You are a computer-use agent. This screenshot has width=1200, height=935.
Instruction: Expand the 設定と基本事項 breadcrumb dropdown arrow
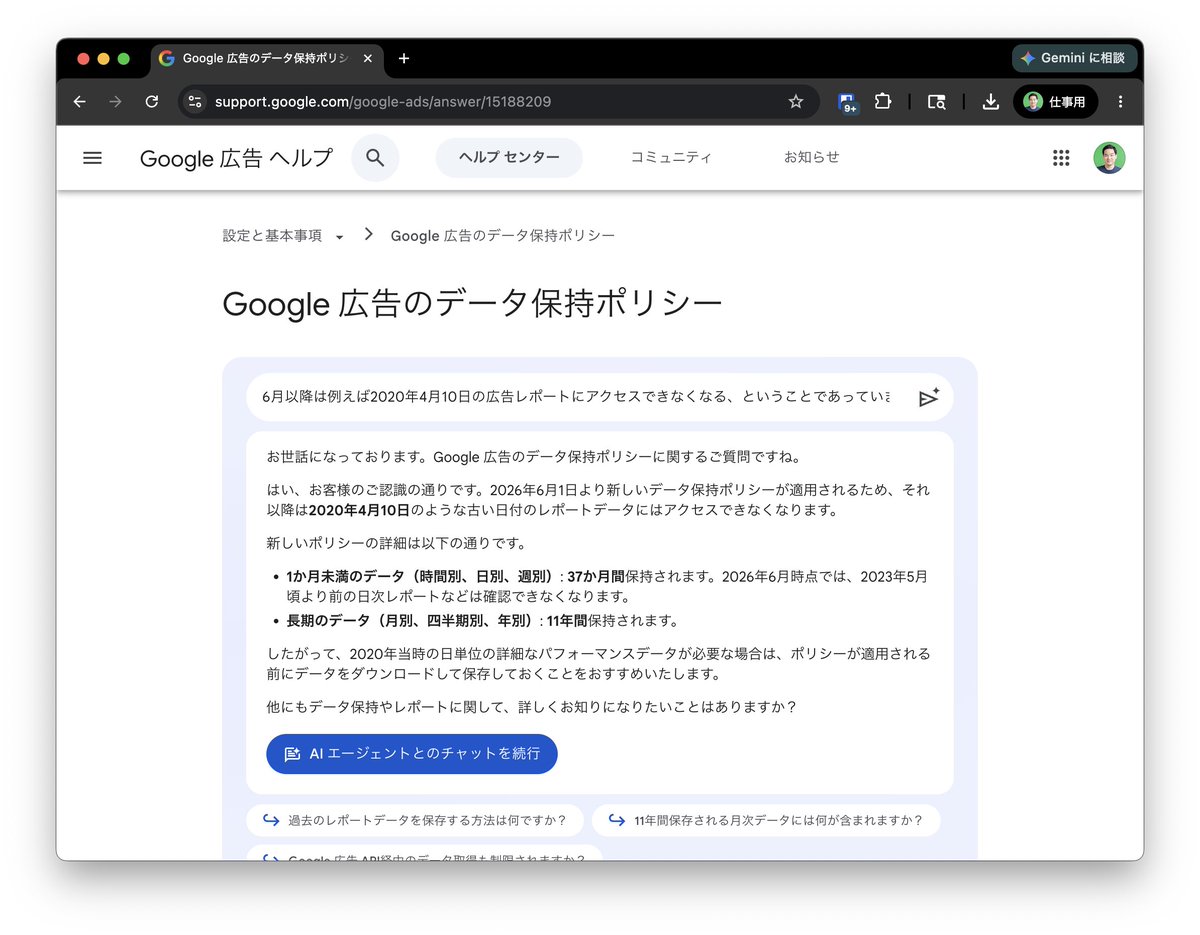(339, 237)
